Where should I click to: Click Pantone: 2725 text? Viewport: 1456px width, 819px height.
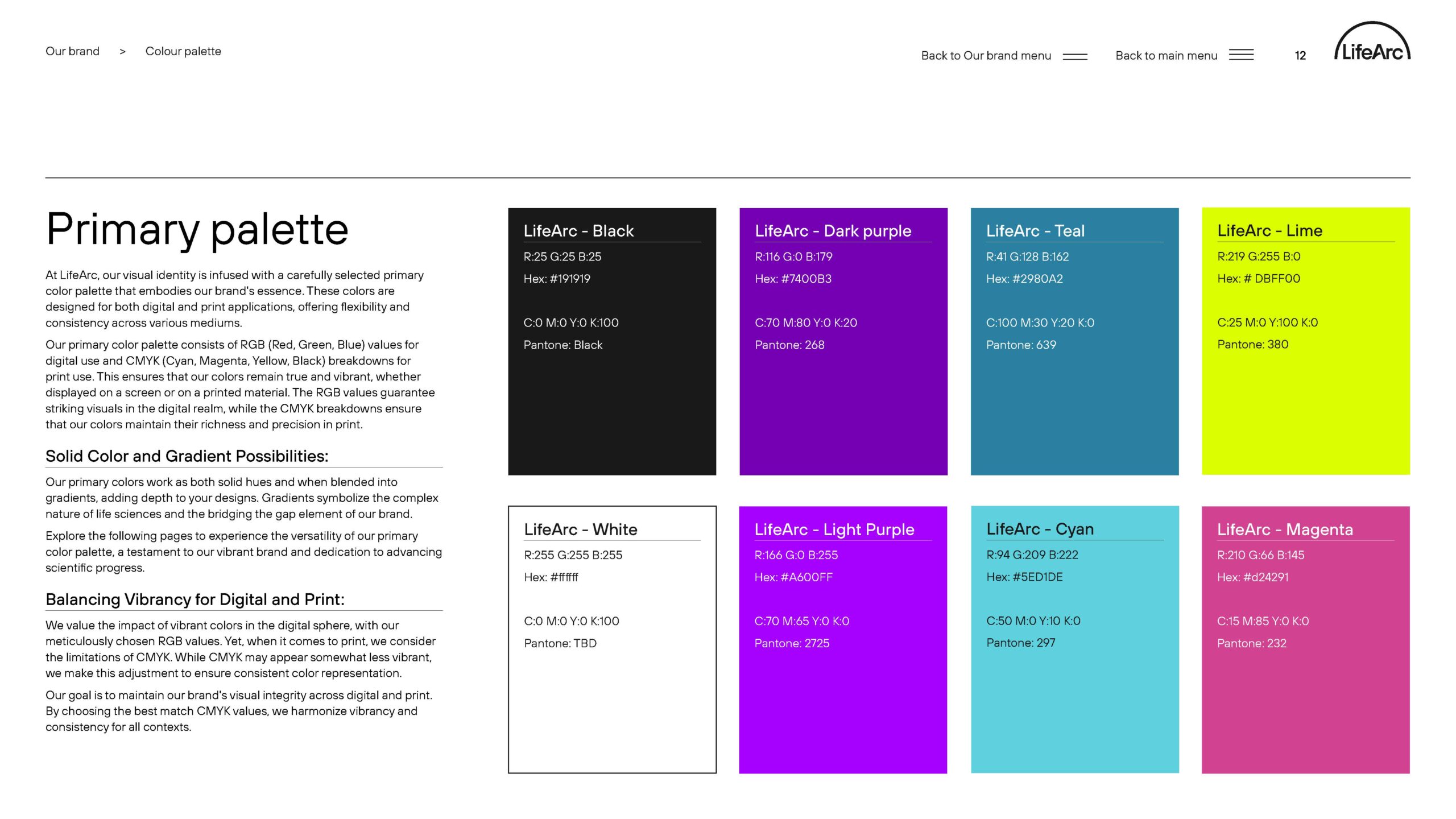(792, 643)
